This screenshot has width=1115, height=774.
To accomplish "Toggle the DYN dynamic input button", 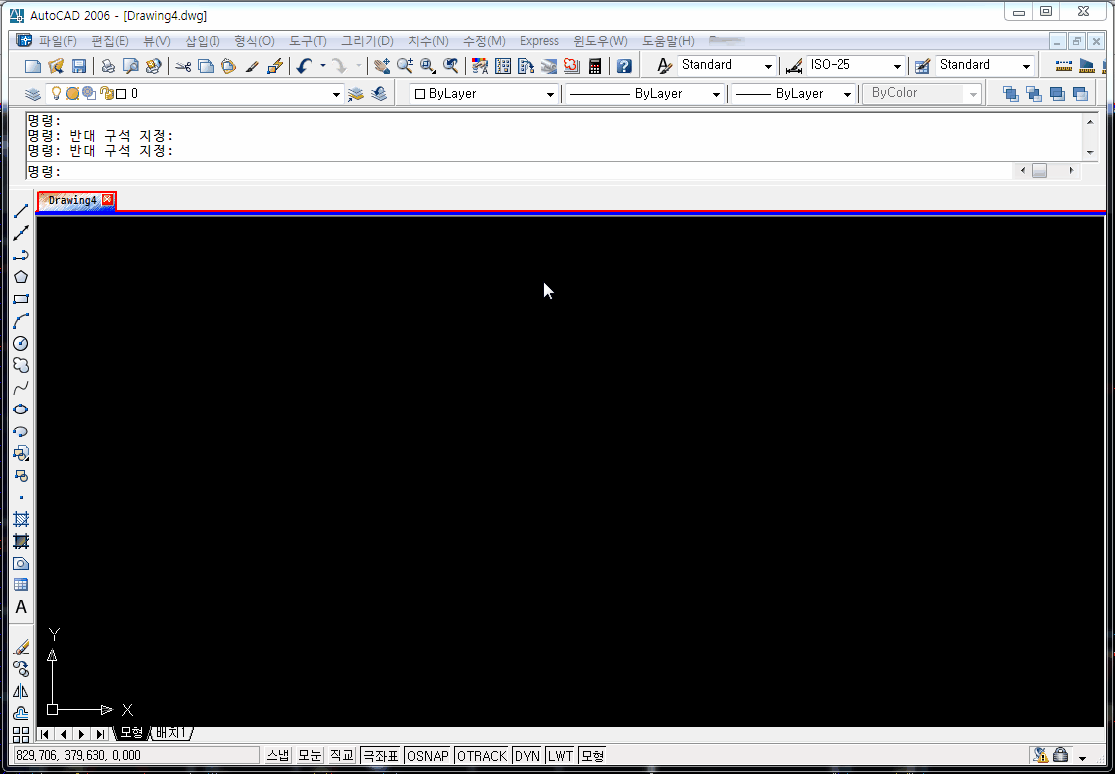I will pyautogui.click(x=527, y=756).
